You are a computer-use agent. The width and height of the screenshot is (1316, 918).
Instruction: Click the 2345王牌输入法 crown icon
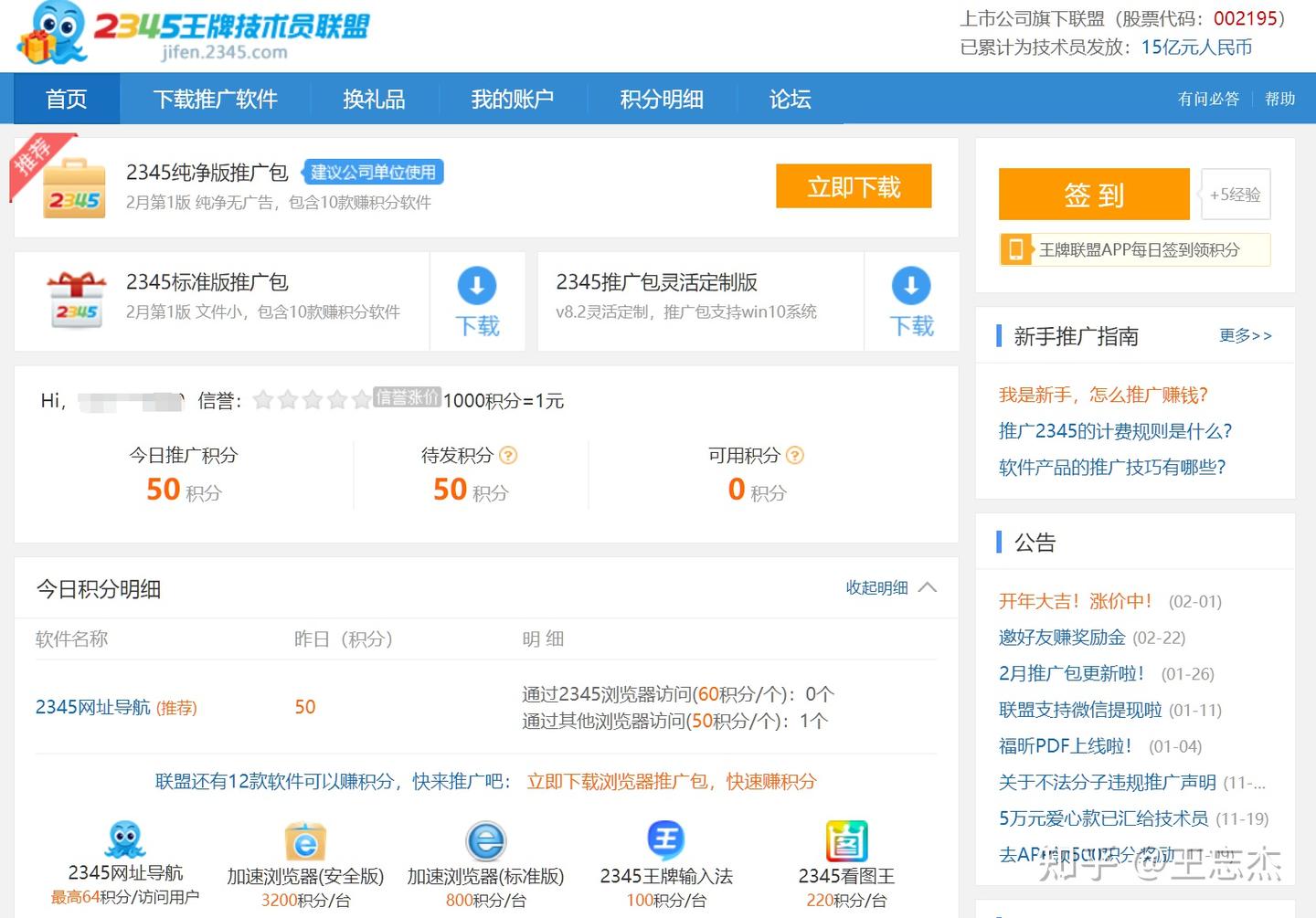click(x=666, y=840)
